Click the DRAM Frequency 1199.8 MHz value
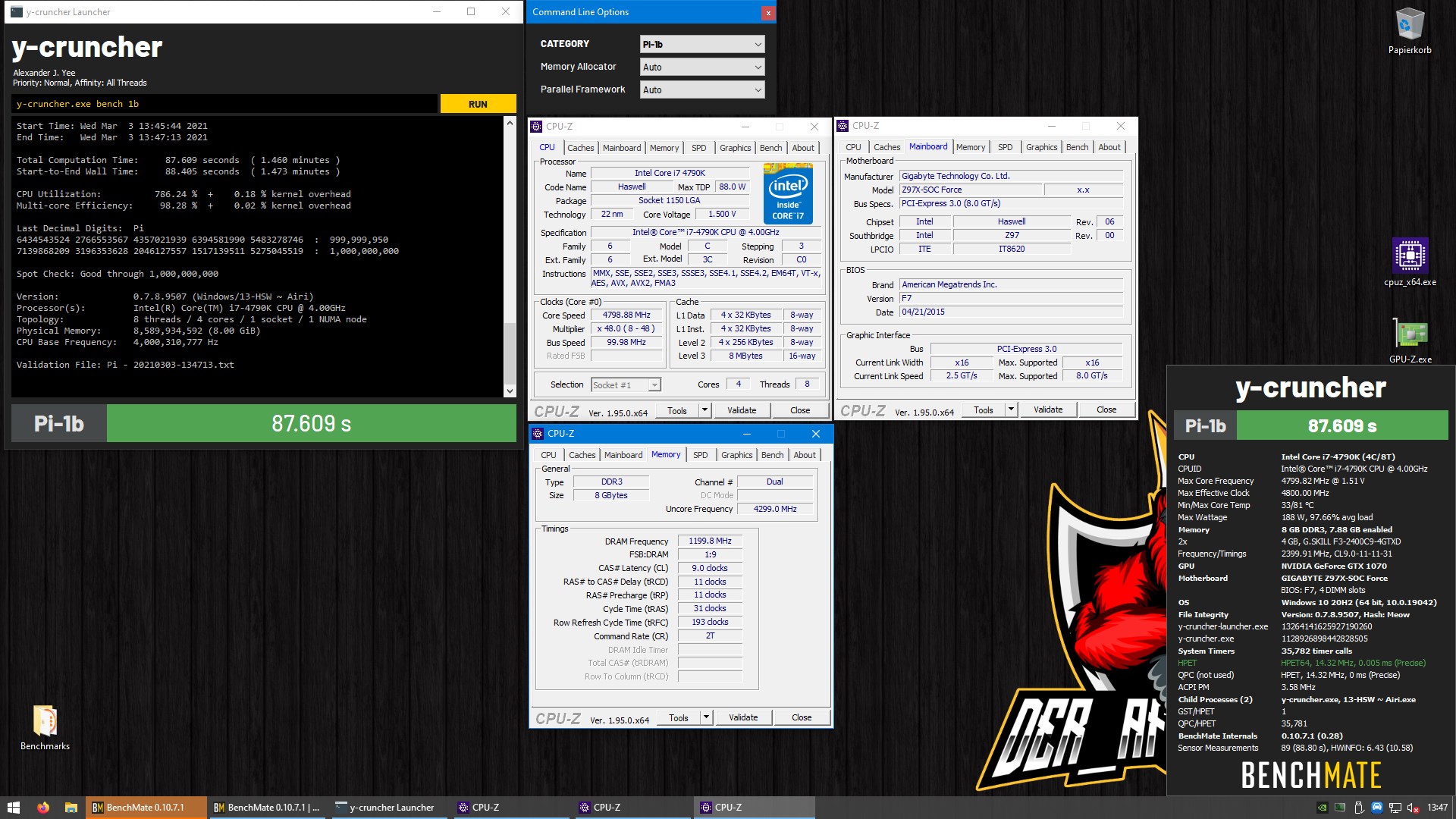Viewport: 1456px width, 819px height. coord(710,541)
